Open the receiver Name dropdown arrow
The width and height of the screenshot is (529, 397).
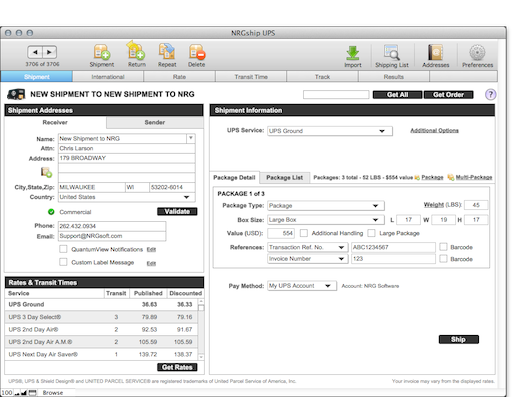[191, 138]
